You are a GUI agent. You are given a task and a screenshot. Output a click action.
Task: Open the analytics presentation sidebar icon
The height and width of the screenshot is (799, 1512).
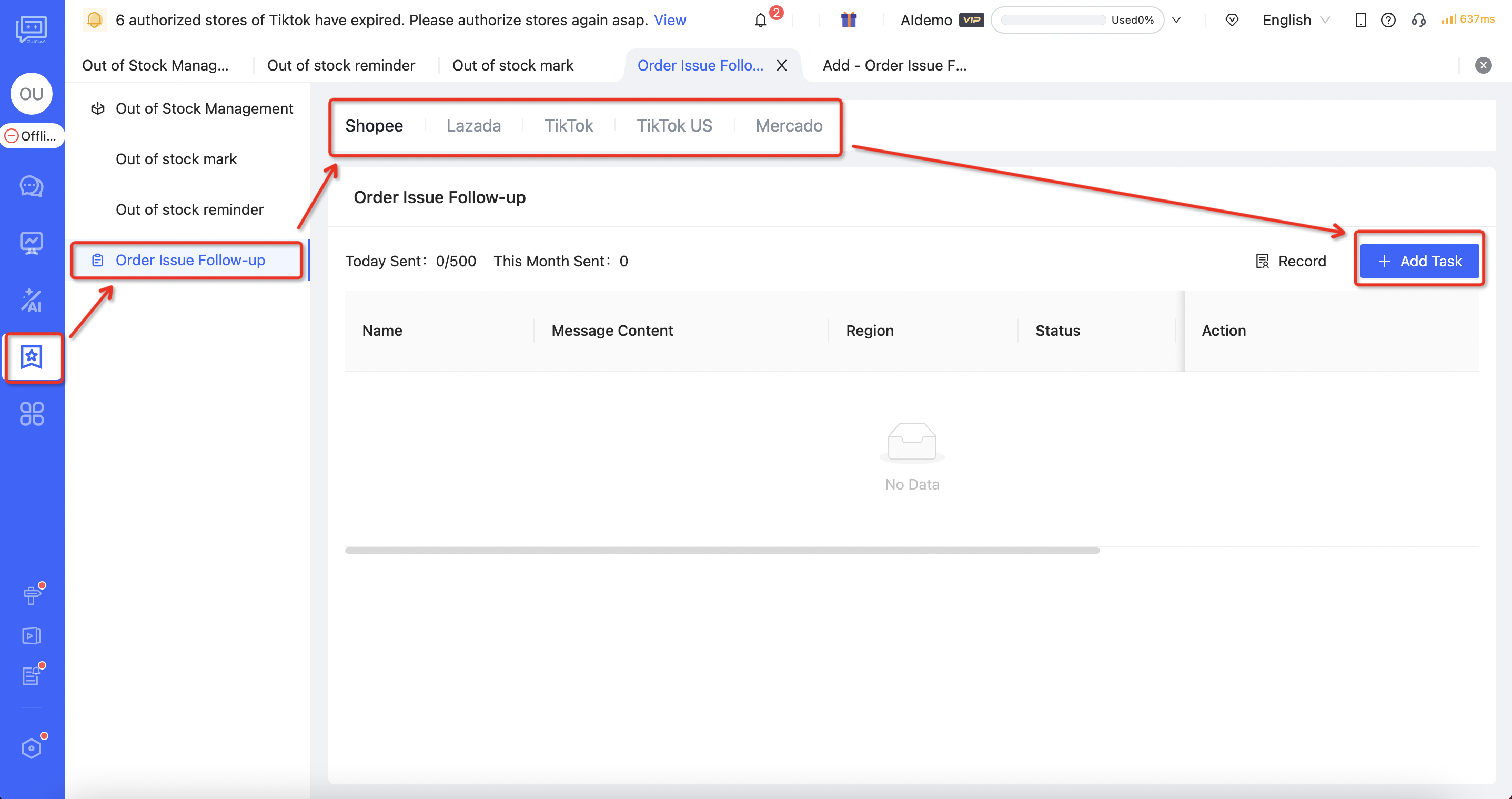tap(32, 243)
